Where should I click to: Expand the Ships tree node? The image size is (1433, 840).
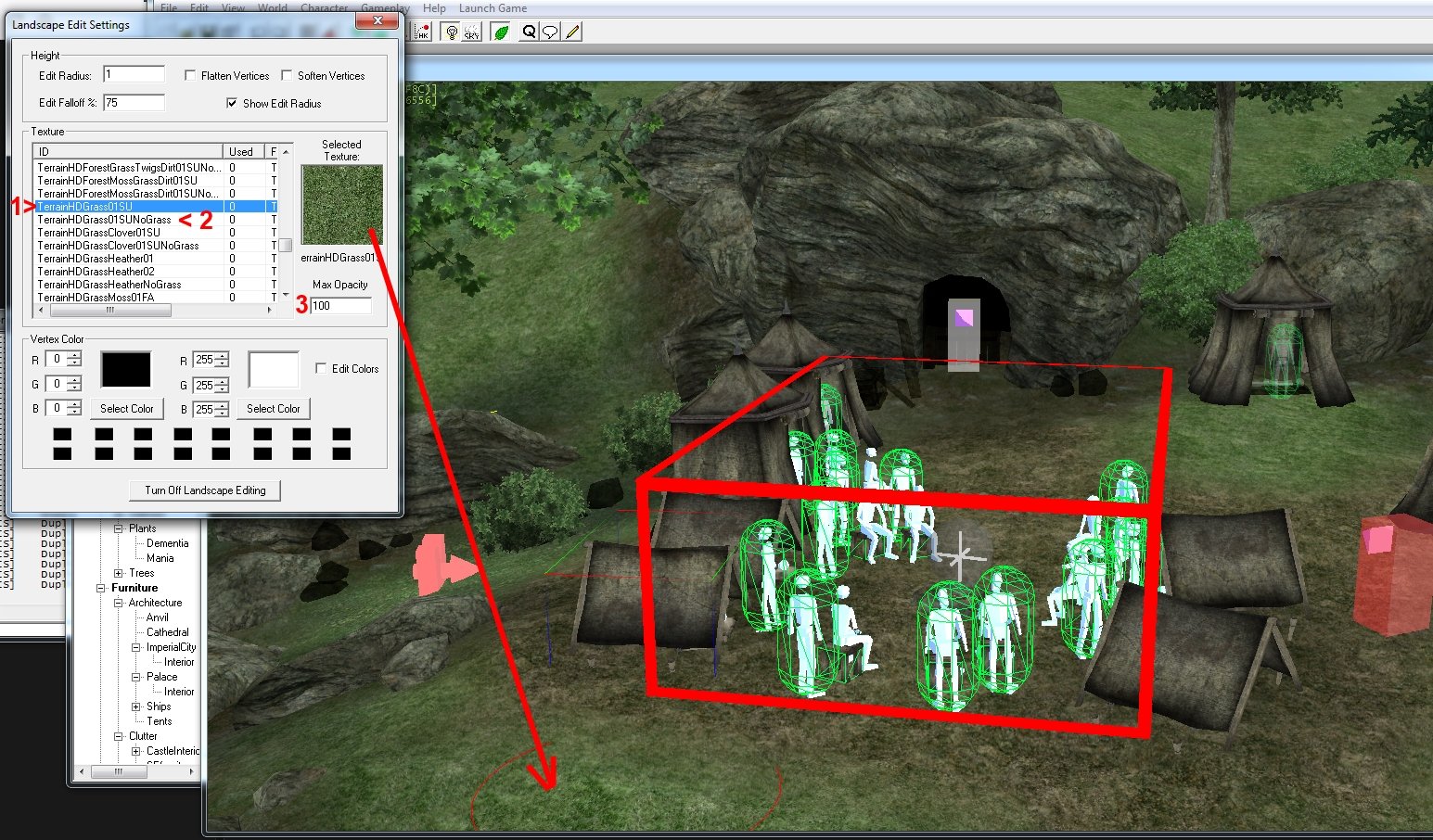coord(136,706)
